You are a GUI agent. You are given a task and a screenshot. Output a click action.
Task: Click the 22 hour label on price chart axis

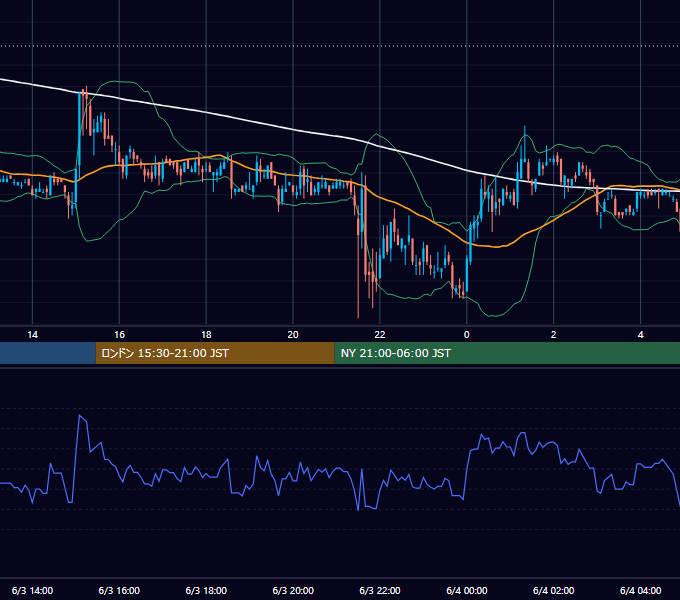tap(380, 335)
